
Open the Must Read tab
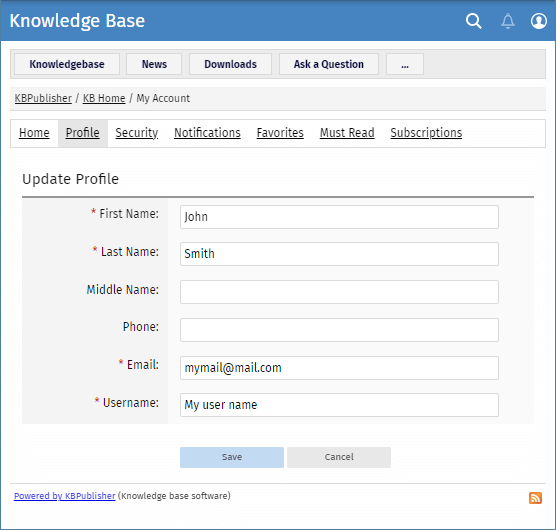click(x=347, y=133)
